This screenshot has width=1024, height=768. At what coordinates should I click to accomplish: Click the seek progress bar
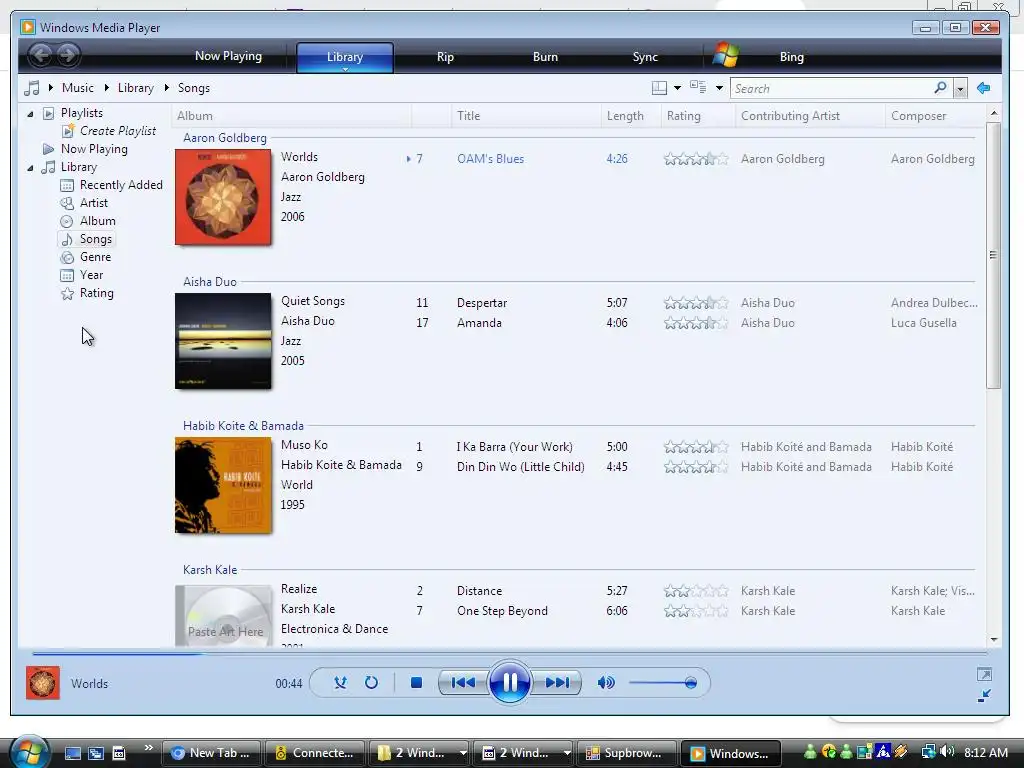[x=509, y=652]
